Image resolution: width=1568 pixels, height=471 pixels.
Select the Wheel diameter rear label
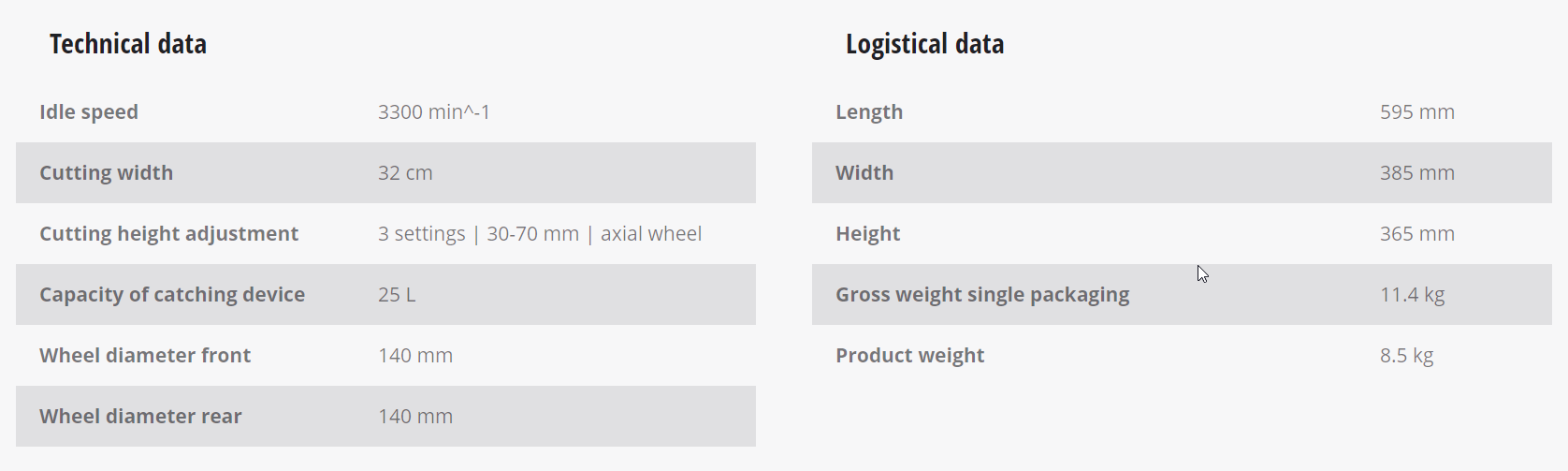coord(140,417)
